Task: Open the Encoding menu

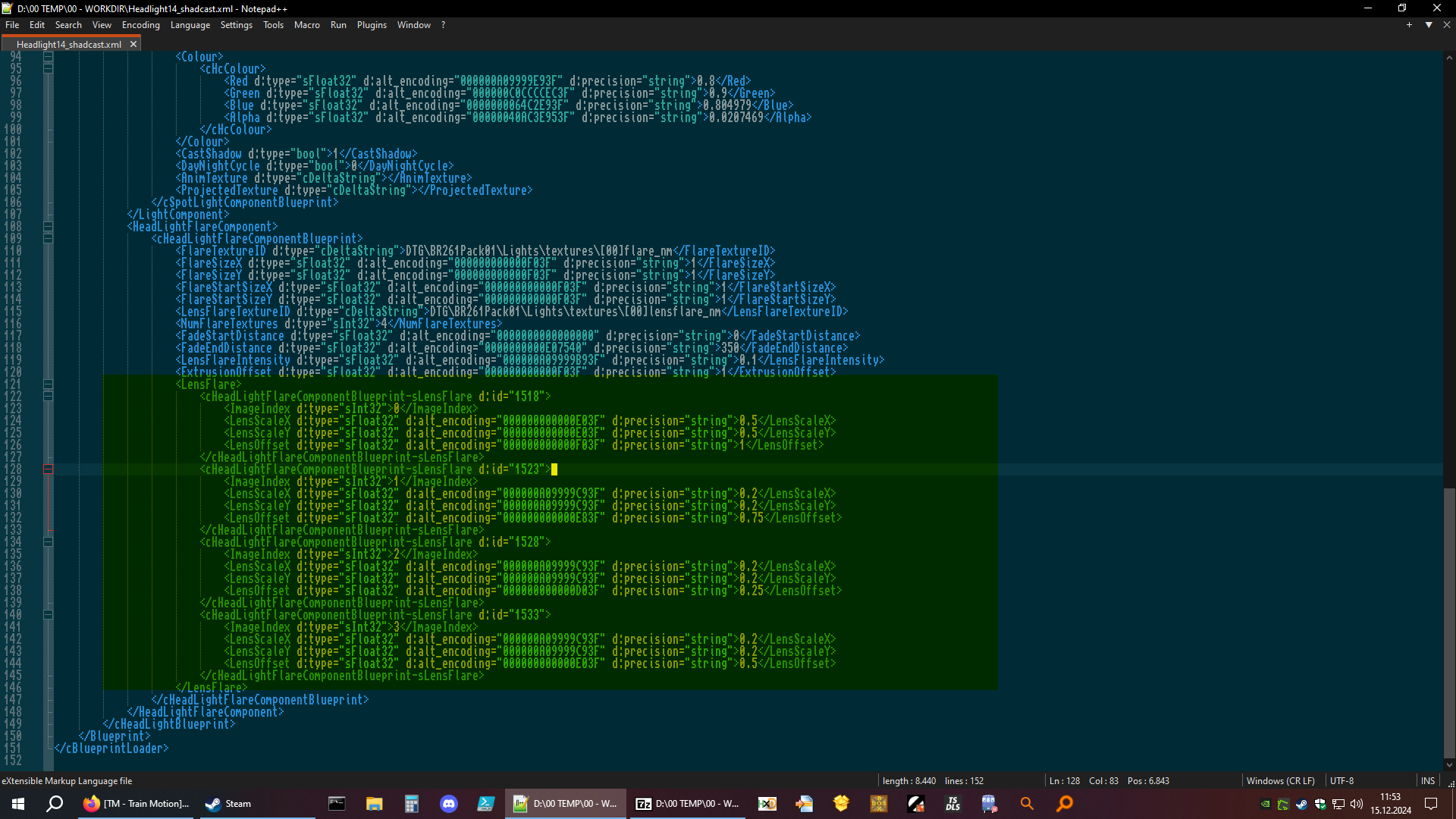Action: (140, 25)
